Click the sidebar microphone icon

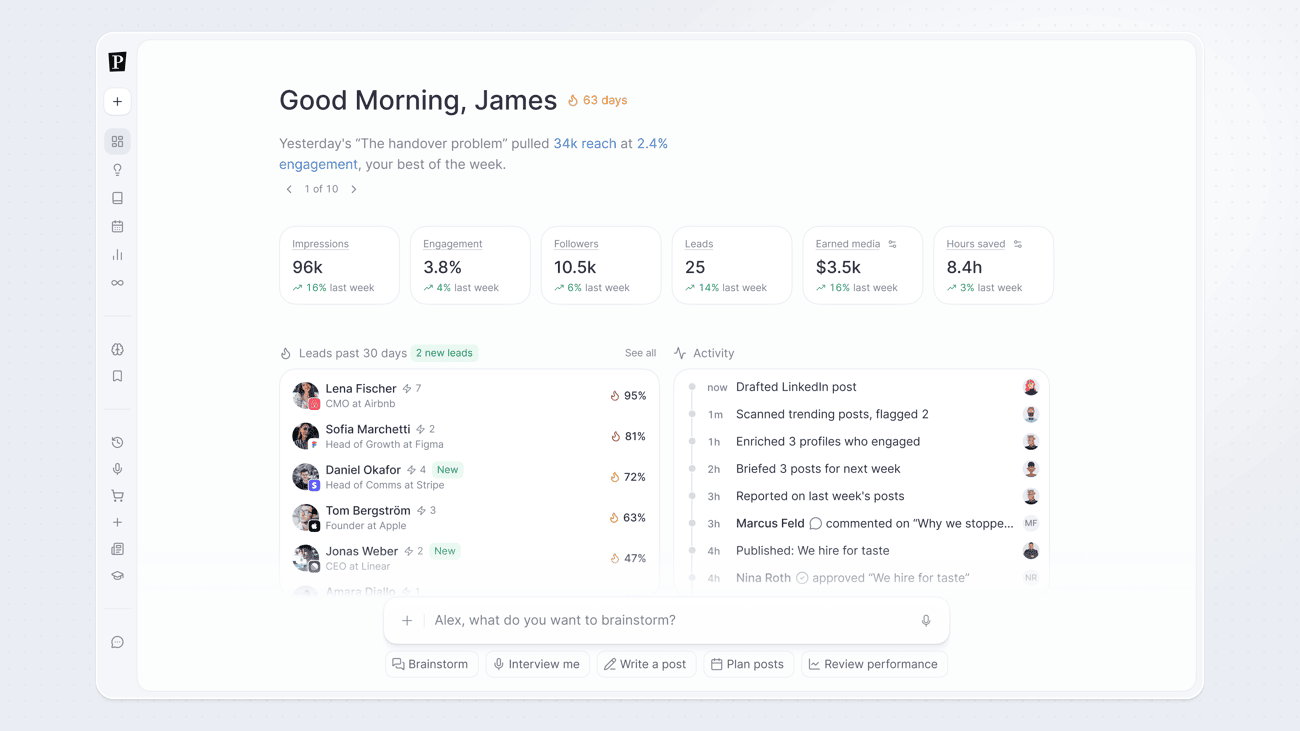tap(117, 469)
